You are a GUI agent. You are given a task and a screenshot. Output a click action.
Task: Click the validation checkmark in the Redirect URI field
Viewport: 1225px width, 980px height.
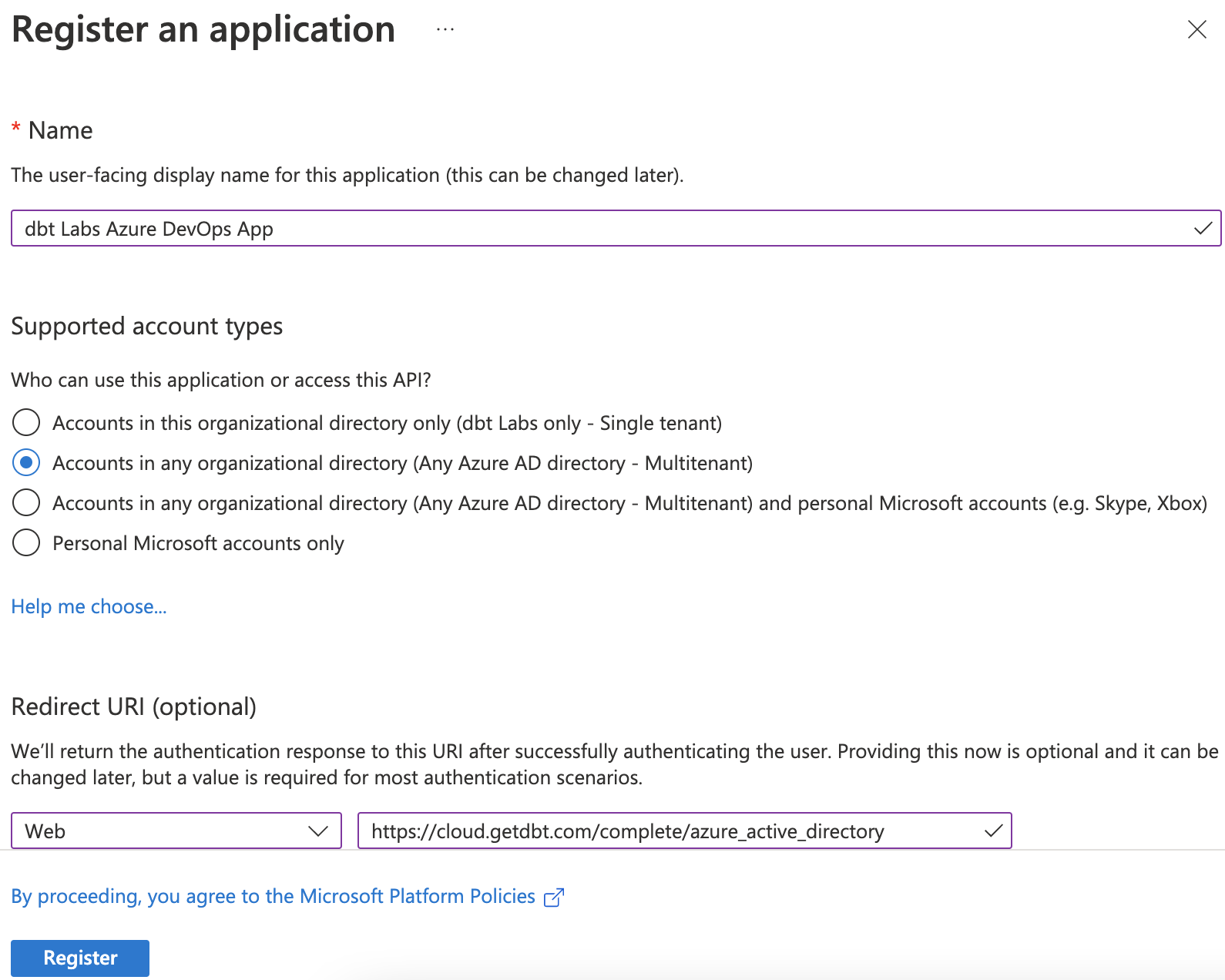993,831
